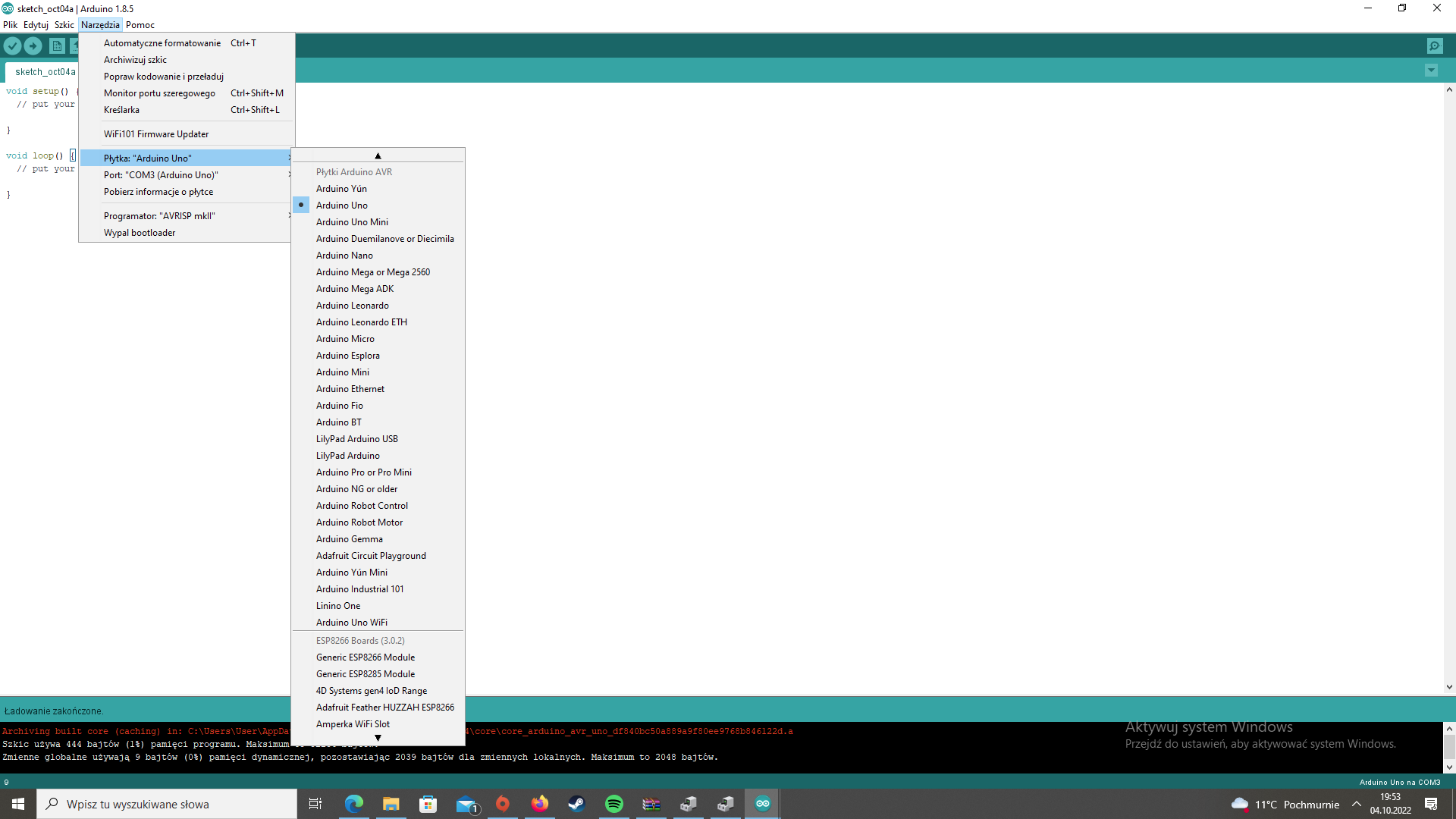Open the notification center icon
The height and width of the screenshot is (819, 1456).
1431,804
